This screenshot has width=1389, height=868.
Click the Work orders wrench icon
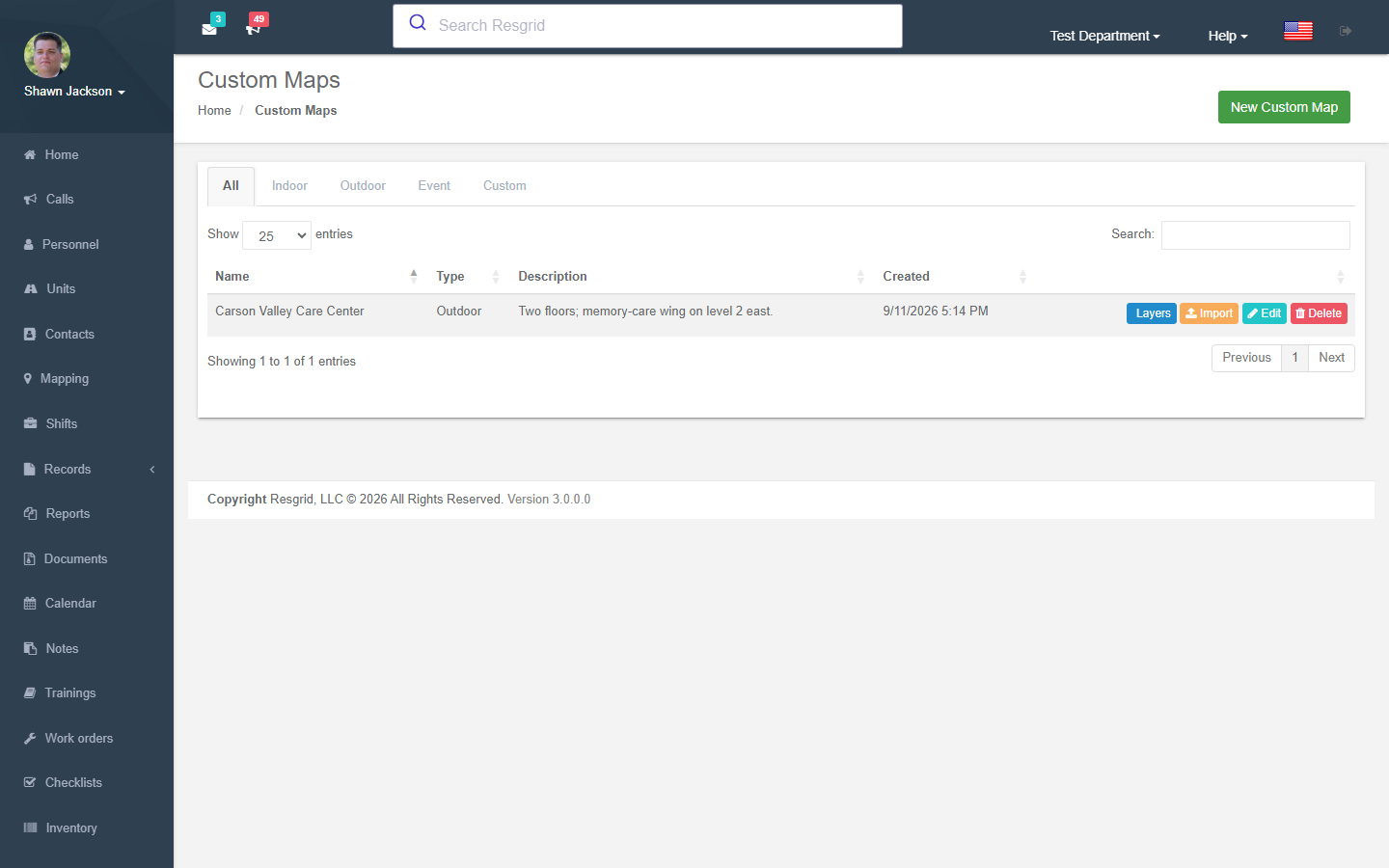(x=30, y=739)
